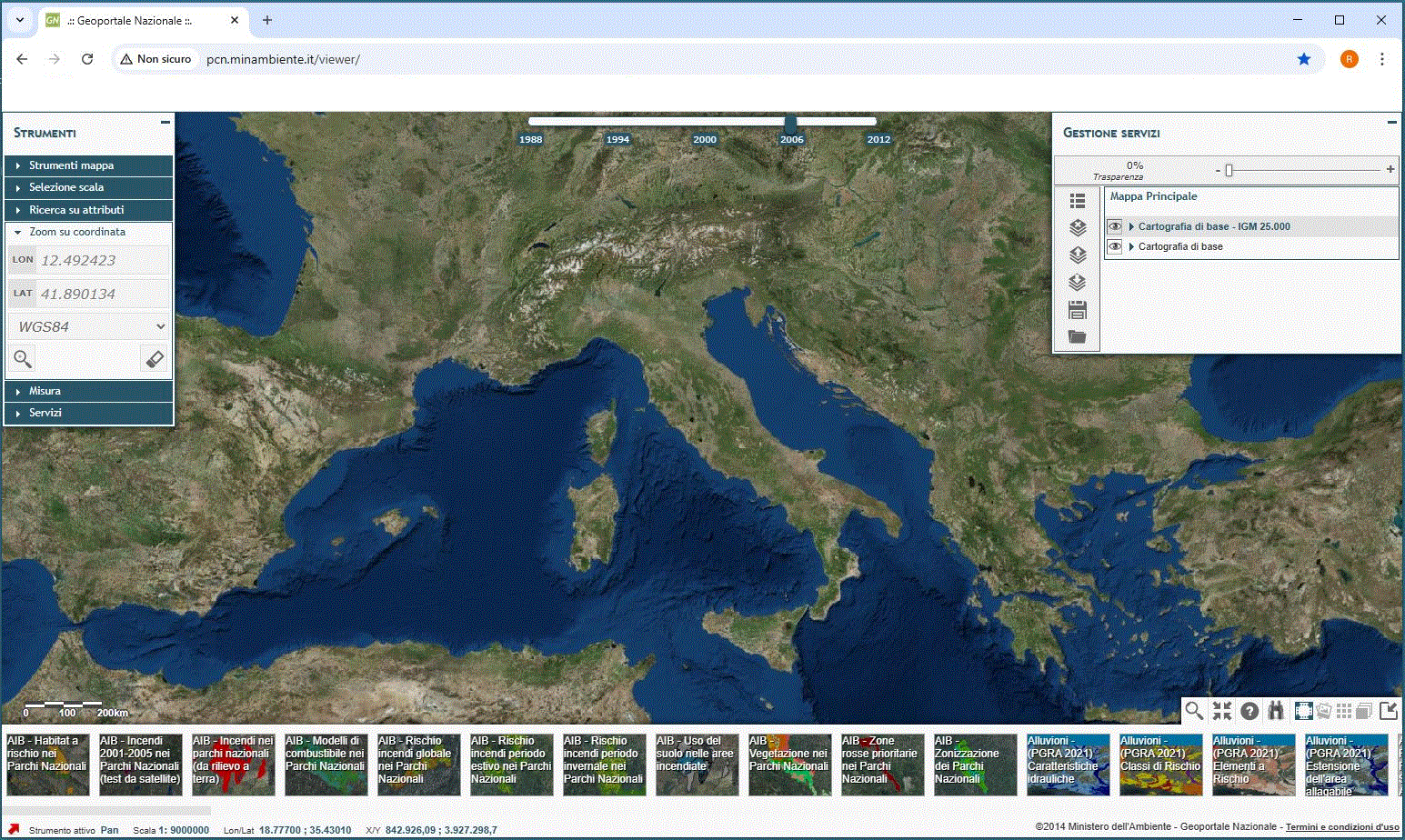Click the binoculars icon in map toolbar
This screenshot has height=840, width=1405.
(x=1276, y=710)
